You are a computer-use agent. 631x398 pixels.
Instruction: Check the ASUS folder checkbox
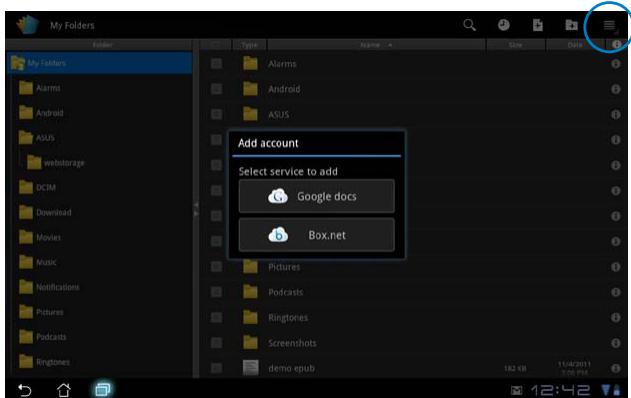pos(217,114)
